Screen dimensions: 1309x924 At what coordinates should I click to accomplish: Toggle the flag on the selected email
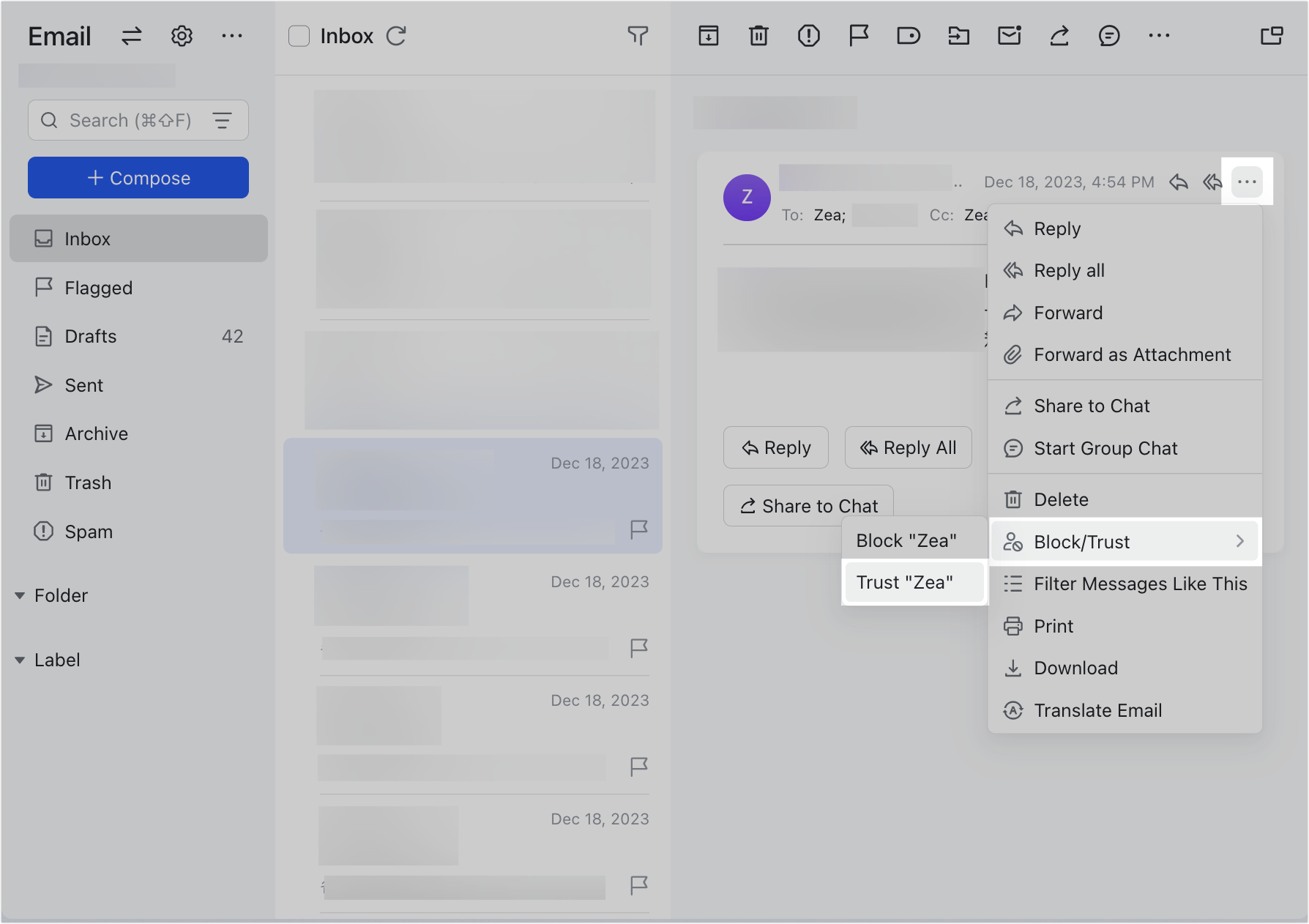tap(639, 529)
